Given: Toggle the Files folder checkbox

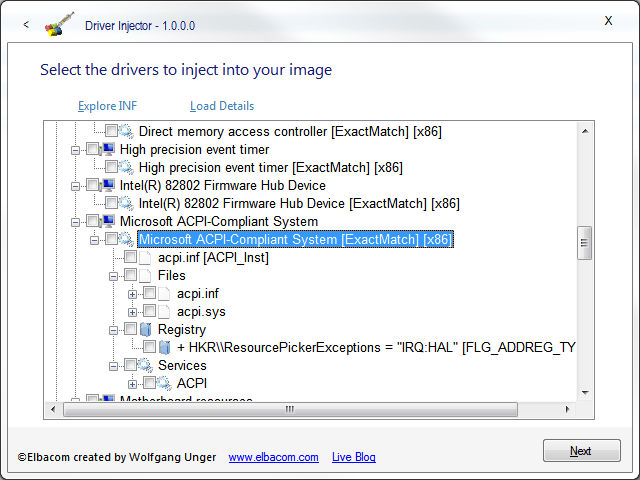Looking at the screenshot, I should pos(131,275).
